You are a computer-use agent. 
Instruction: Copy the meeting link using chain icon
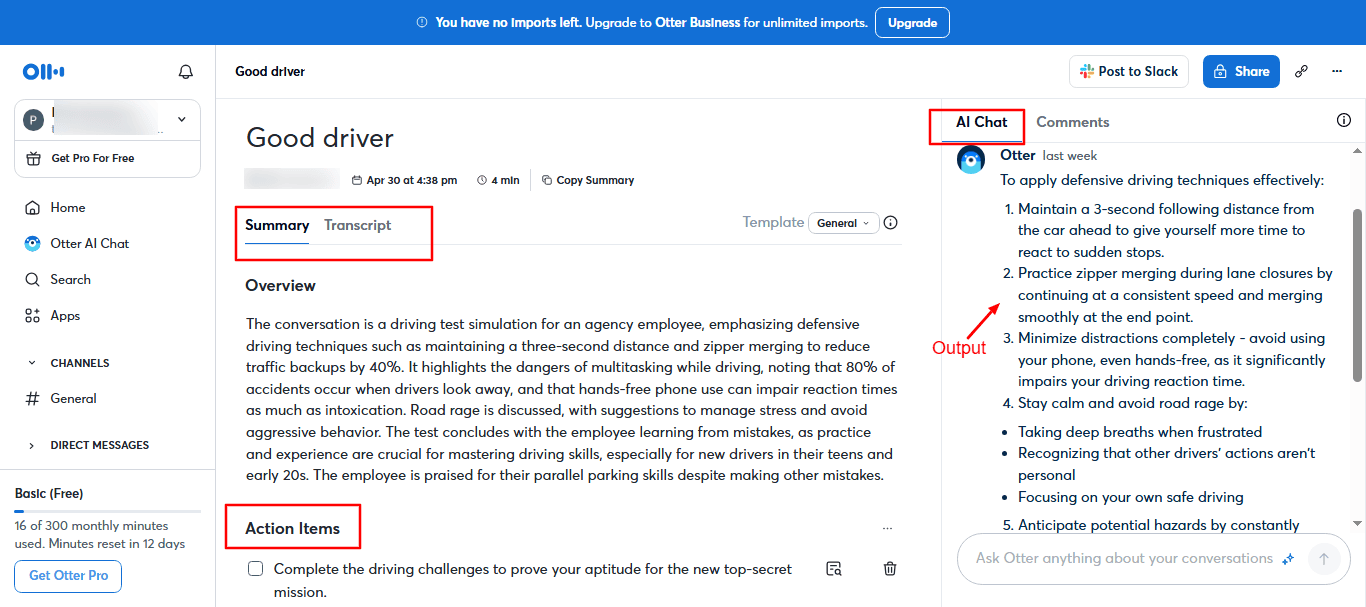(1302, 72)
